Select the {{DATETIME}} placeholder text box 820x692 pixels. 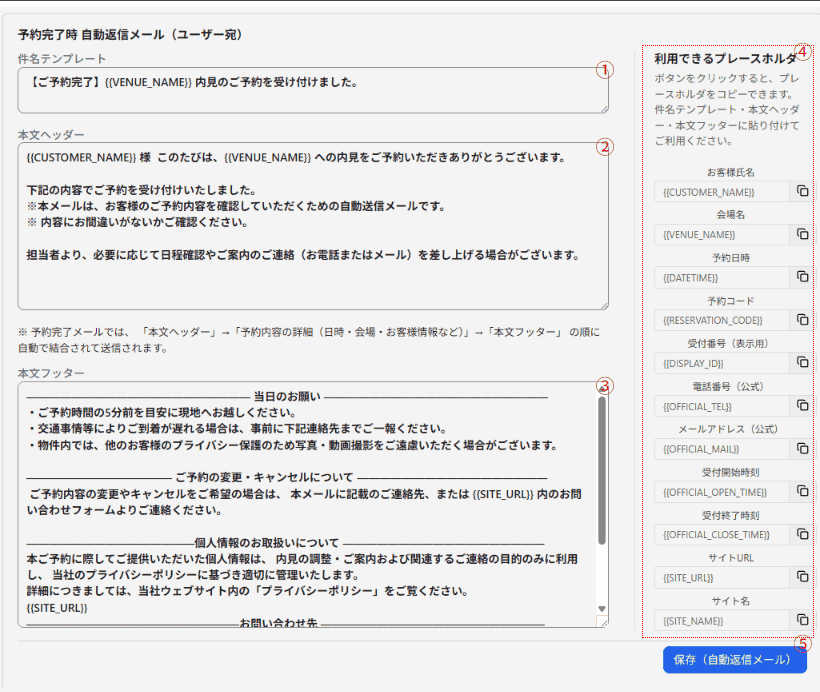click(720, 277)
